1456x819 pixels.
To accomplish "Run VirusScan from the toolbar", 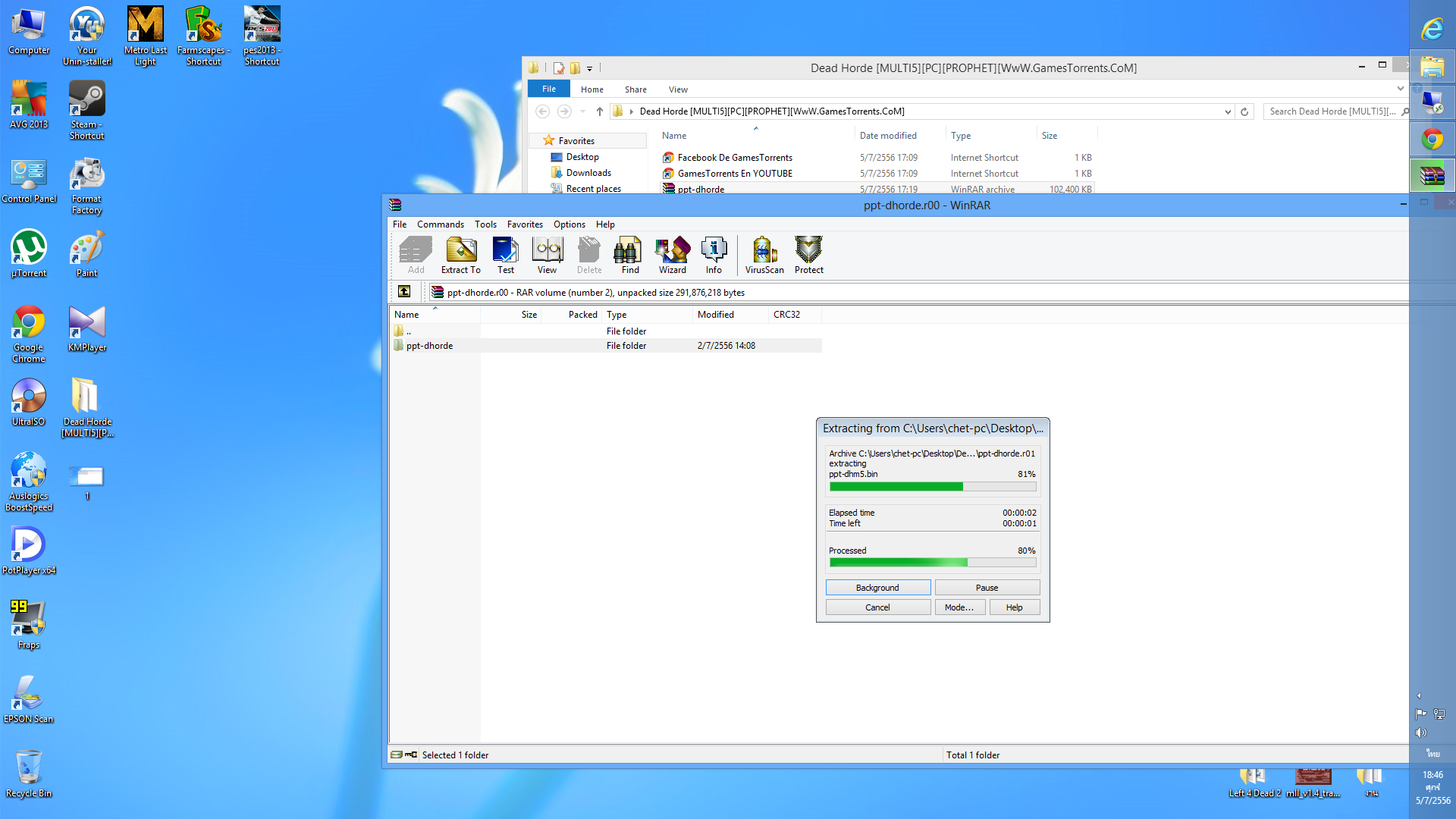I will (764, 255).
